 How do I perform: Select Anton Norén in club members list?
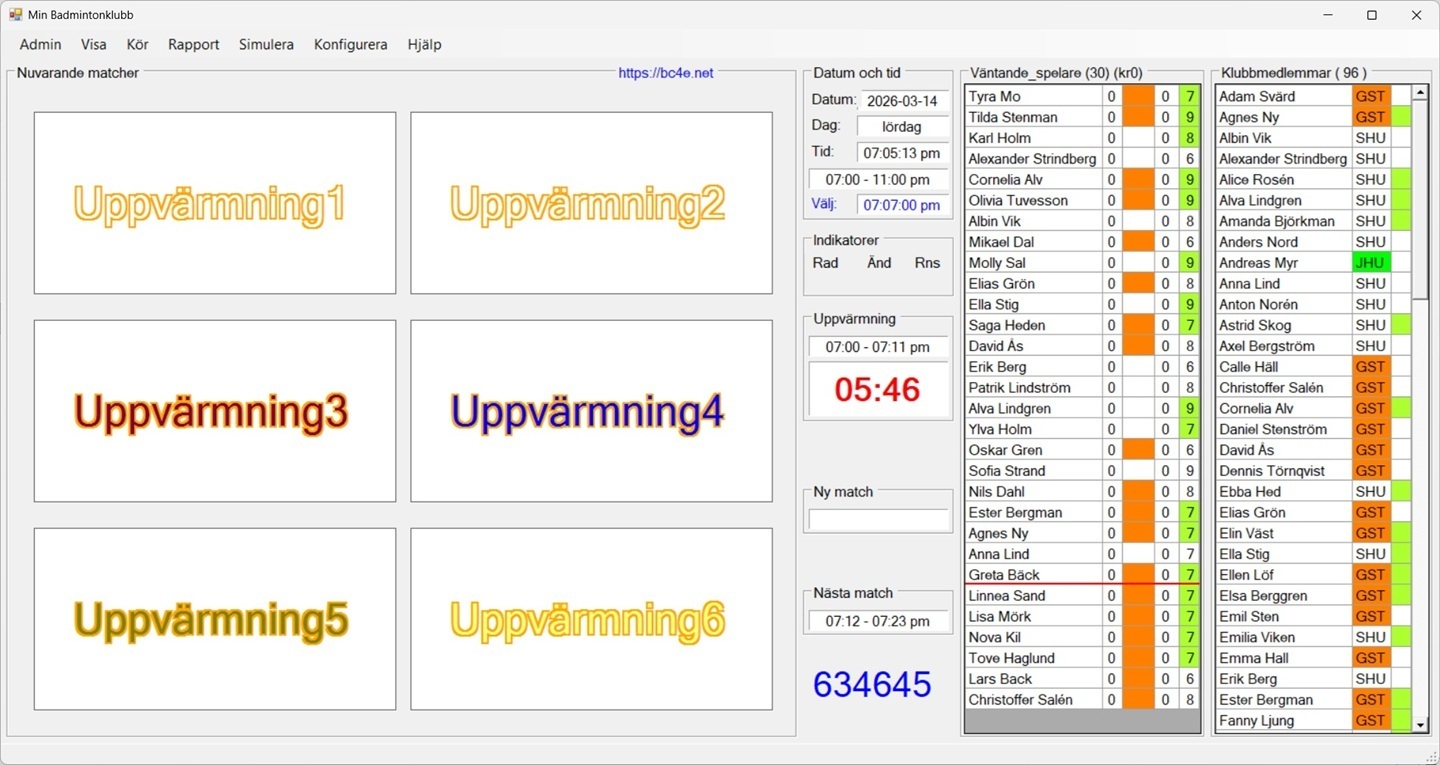pos(1283,304)
